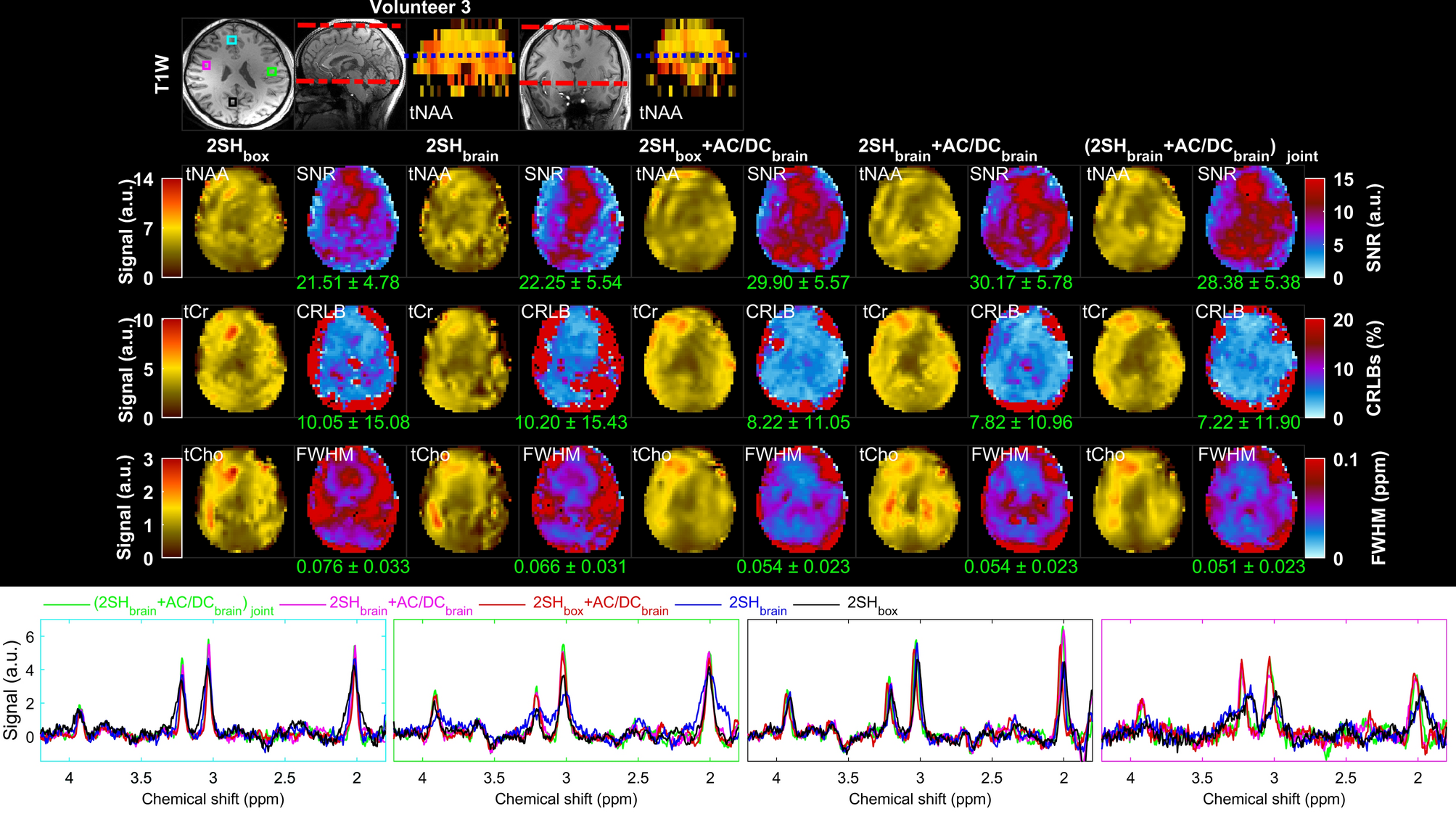Click the magenta-bordered spectrum plot
This screenshot has width=1456, height=814.
pyautogui.click(x=1273, y=690)
